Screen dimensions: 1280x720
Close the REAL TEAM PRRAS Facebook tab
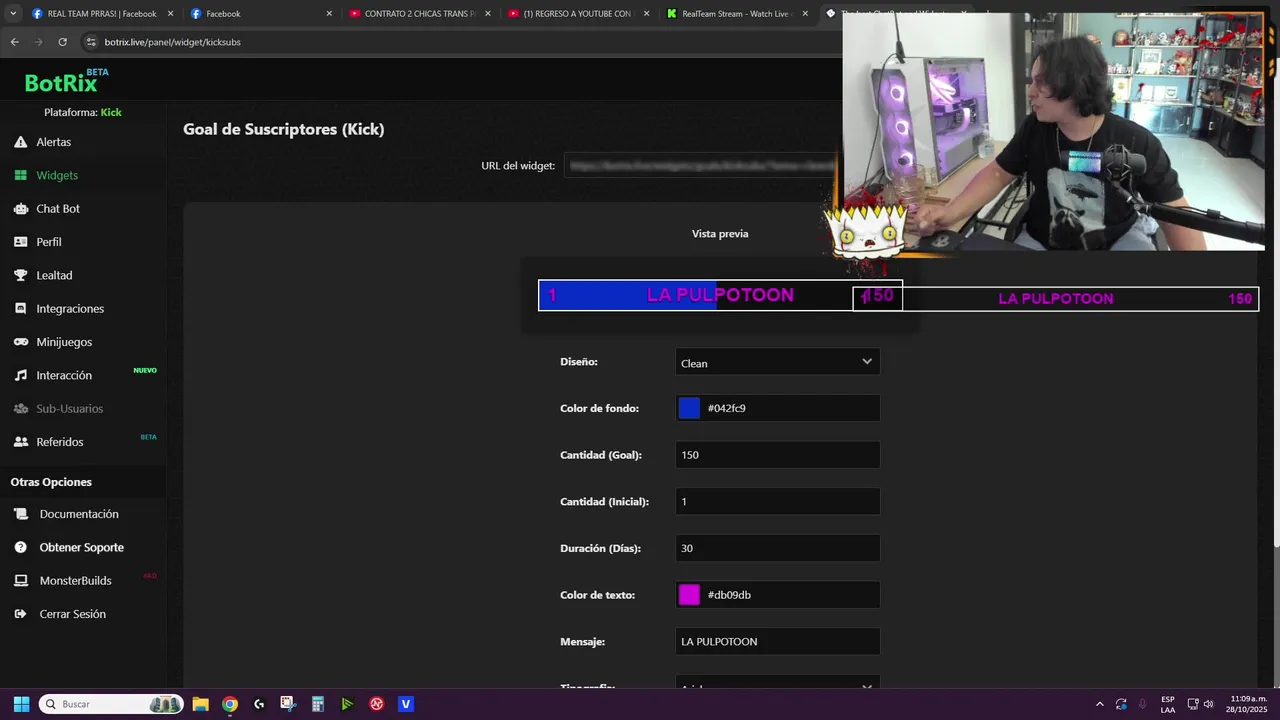170,14
